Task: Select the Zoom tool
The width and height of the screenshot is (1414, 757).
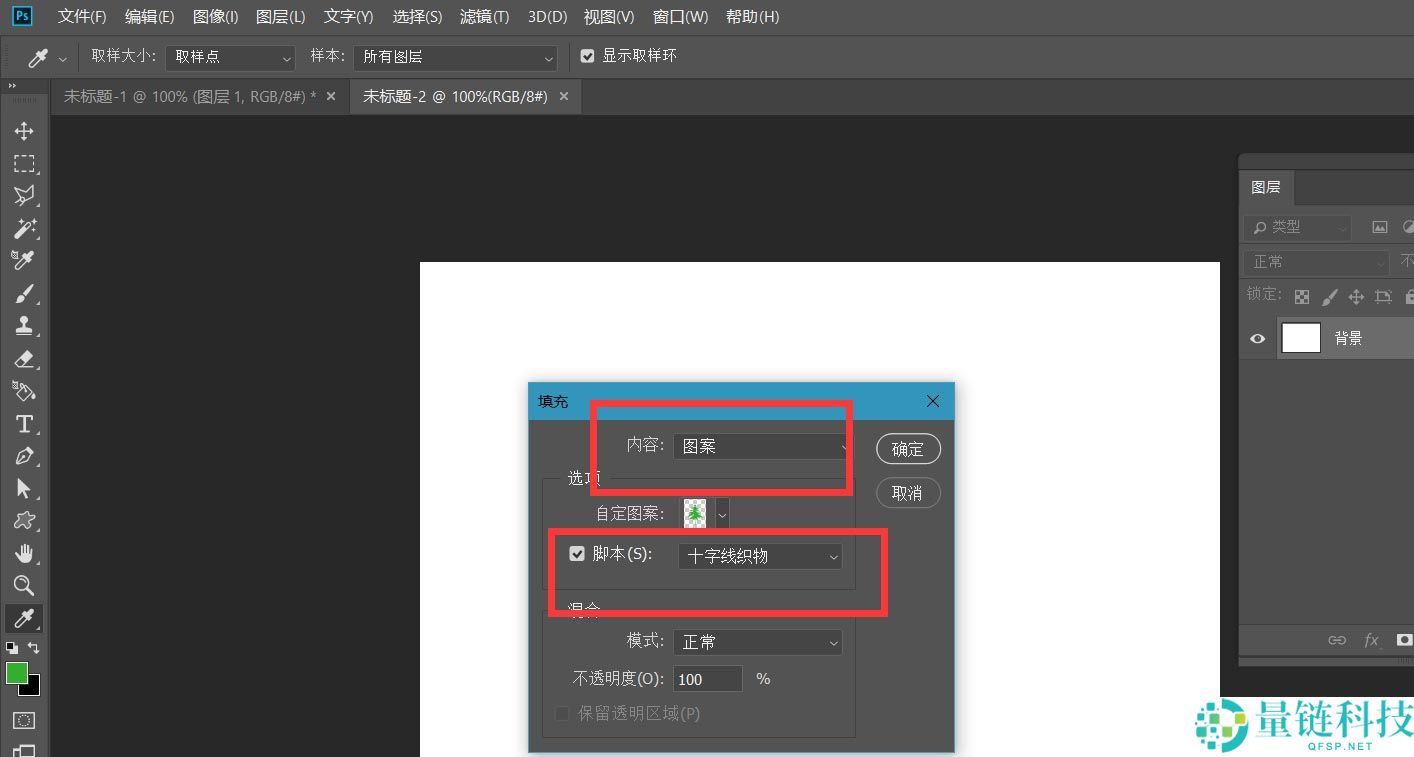Action: click(24, 585)
